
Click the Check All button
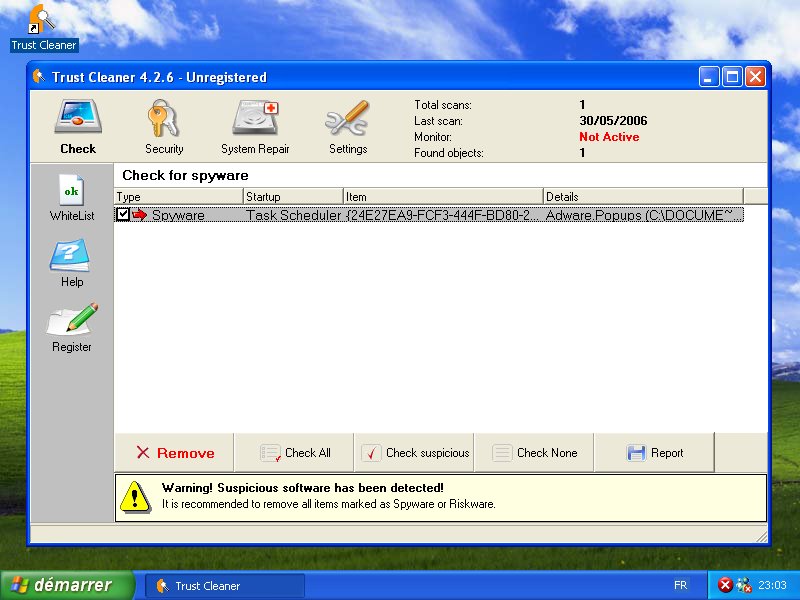tap(294, 453)
